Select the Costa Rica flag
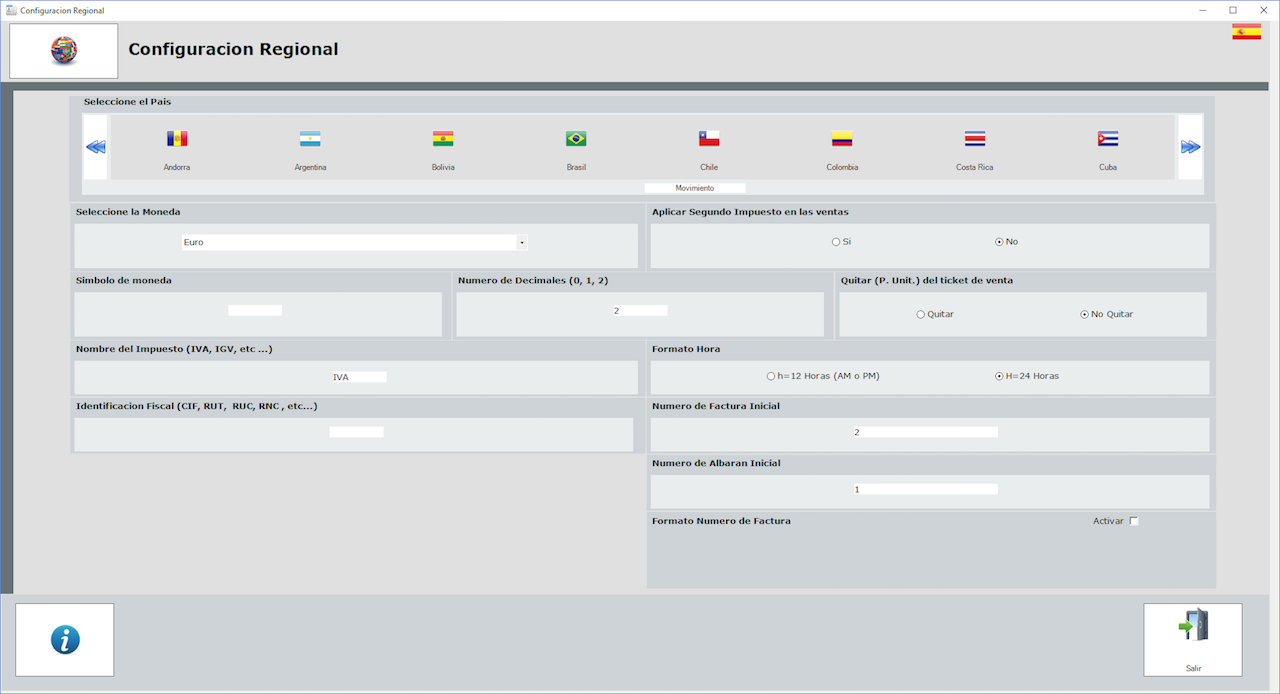The width and height of the screenshot is (1280, 694). coord(975,139)
